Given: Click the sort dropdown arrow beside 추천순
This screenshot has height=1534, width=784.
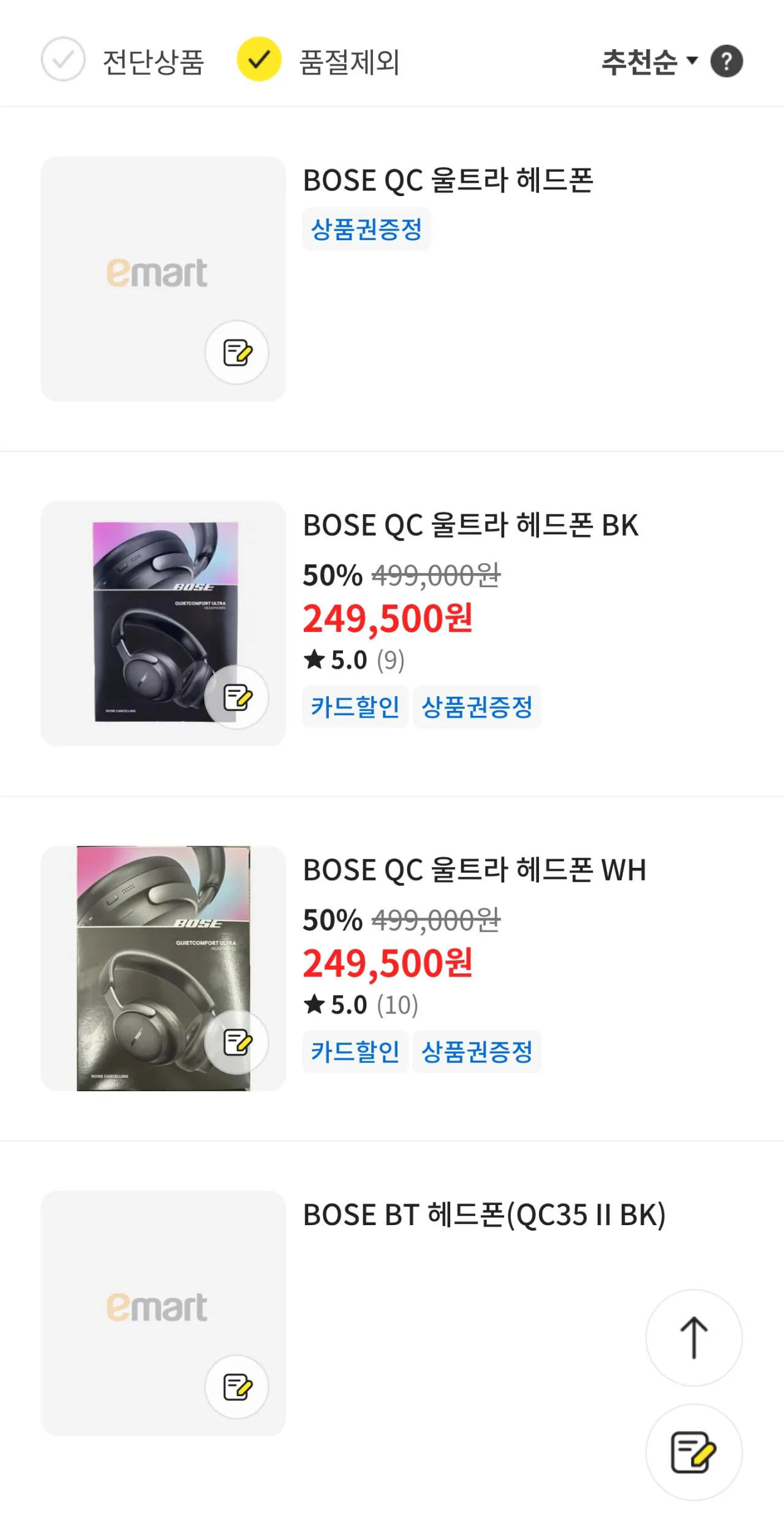Looking at the screenshot, I should [692, 60].
